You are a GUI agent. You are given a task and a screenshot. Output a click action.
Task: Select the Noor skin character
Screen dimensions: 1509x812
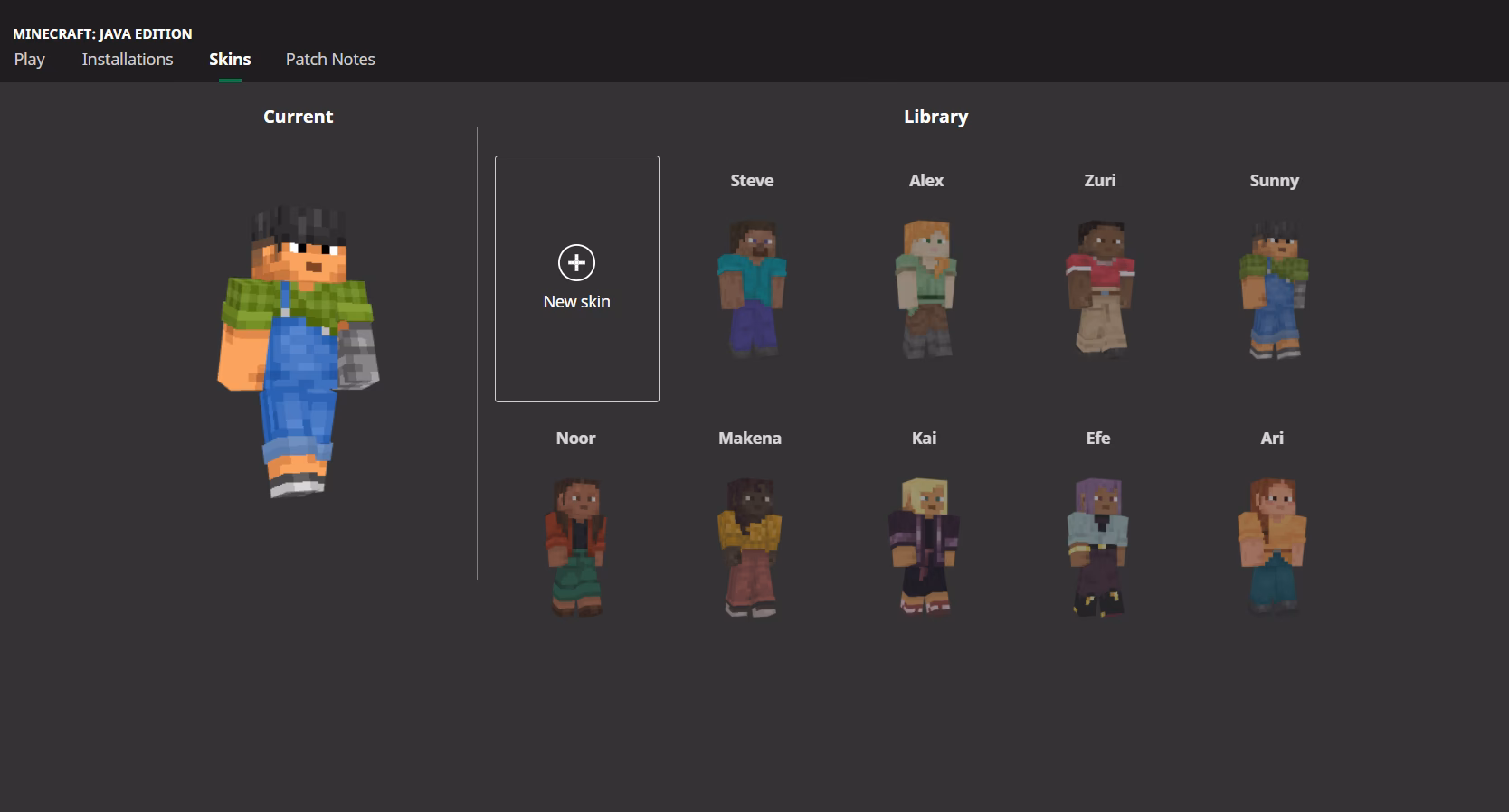click(x=576, y=547)
